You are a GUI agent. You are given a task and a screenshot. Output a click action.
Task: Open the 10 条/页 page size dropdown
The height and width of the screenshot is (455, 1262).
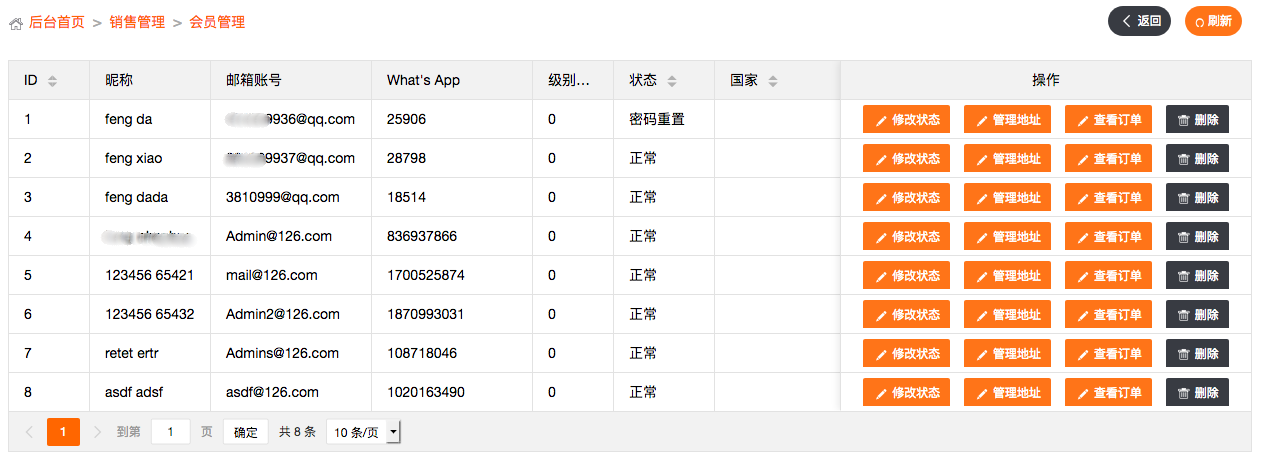tap(364, 432)
